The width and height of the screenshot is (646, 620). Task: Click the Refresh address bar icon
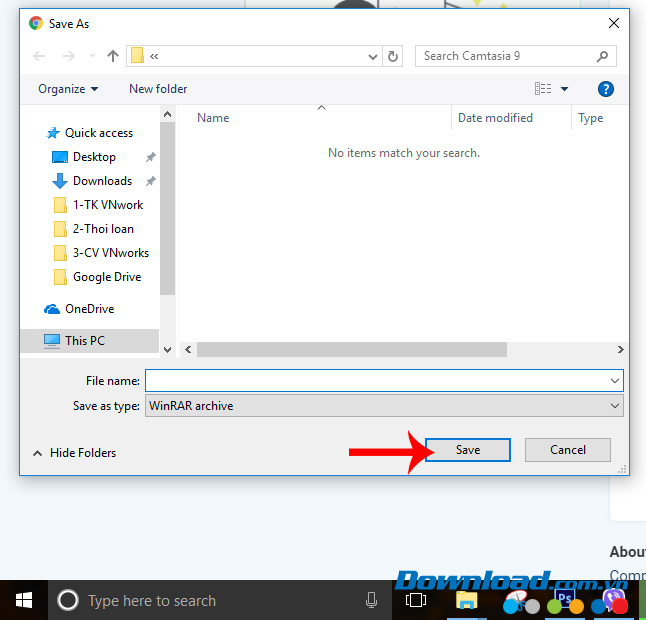393,56
